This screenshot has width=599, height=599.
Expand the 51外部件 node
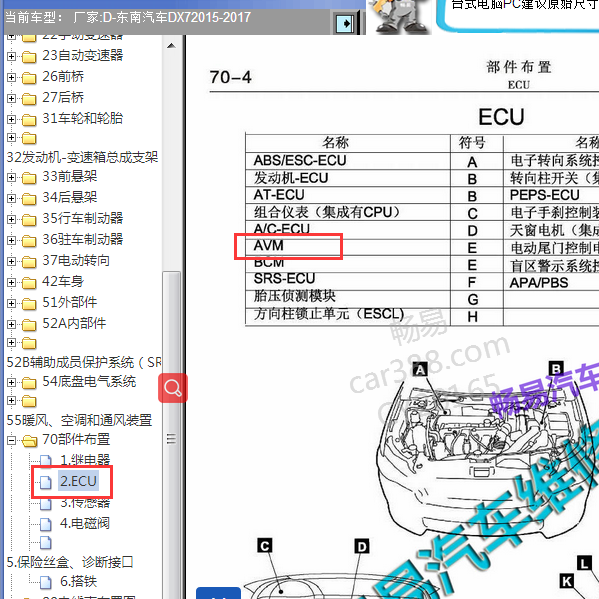(x=11, y=304)
